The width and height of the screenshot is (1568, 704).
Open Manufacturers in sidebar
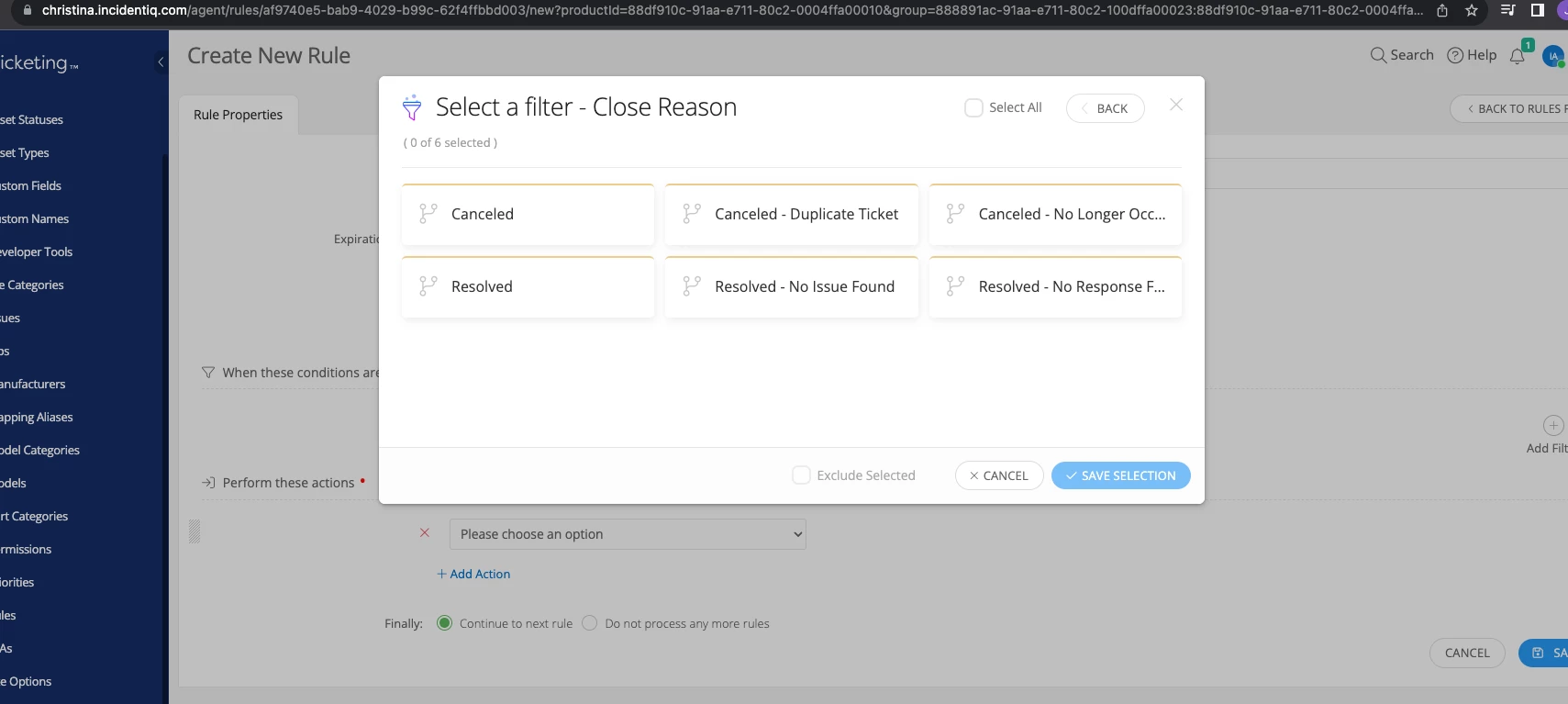coord(33,384)
